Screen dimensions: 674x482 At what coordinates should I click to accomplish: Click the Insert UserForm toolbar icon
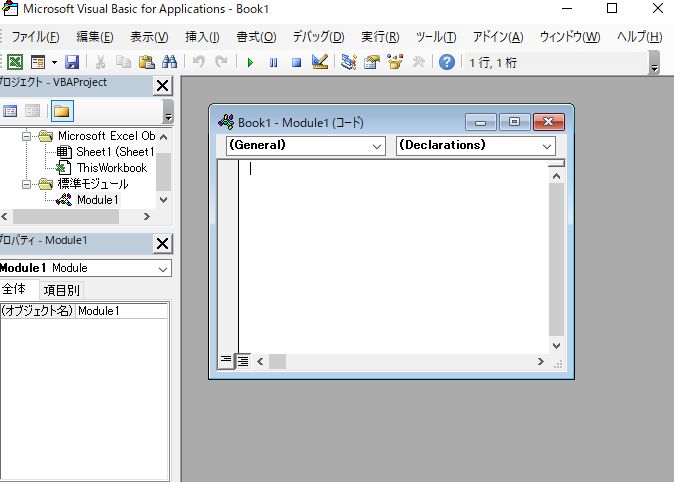(38, 62)
